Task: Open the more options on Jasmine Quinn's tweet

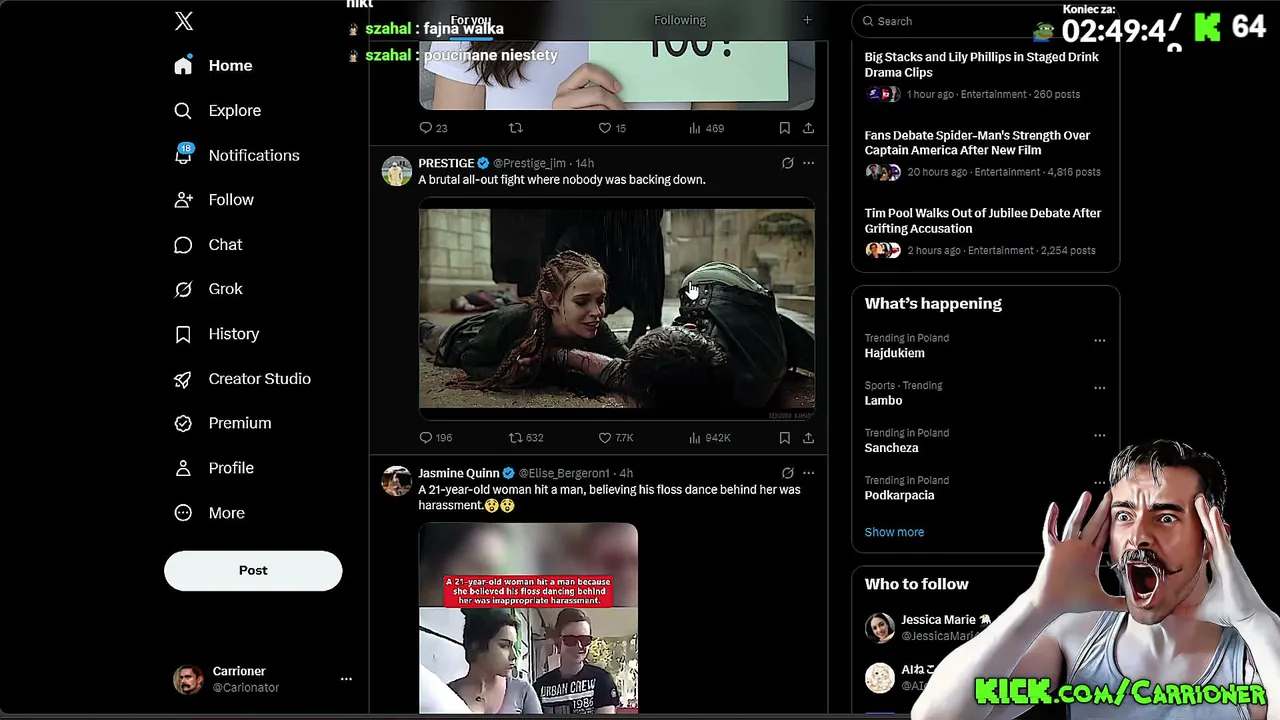Action: click(x=808, y=473)
